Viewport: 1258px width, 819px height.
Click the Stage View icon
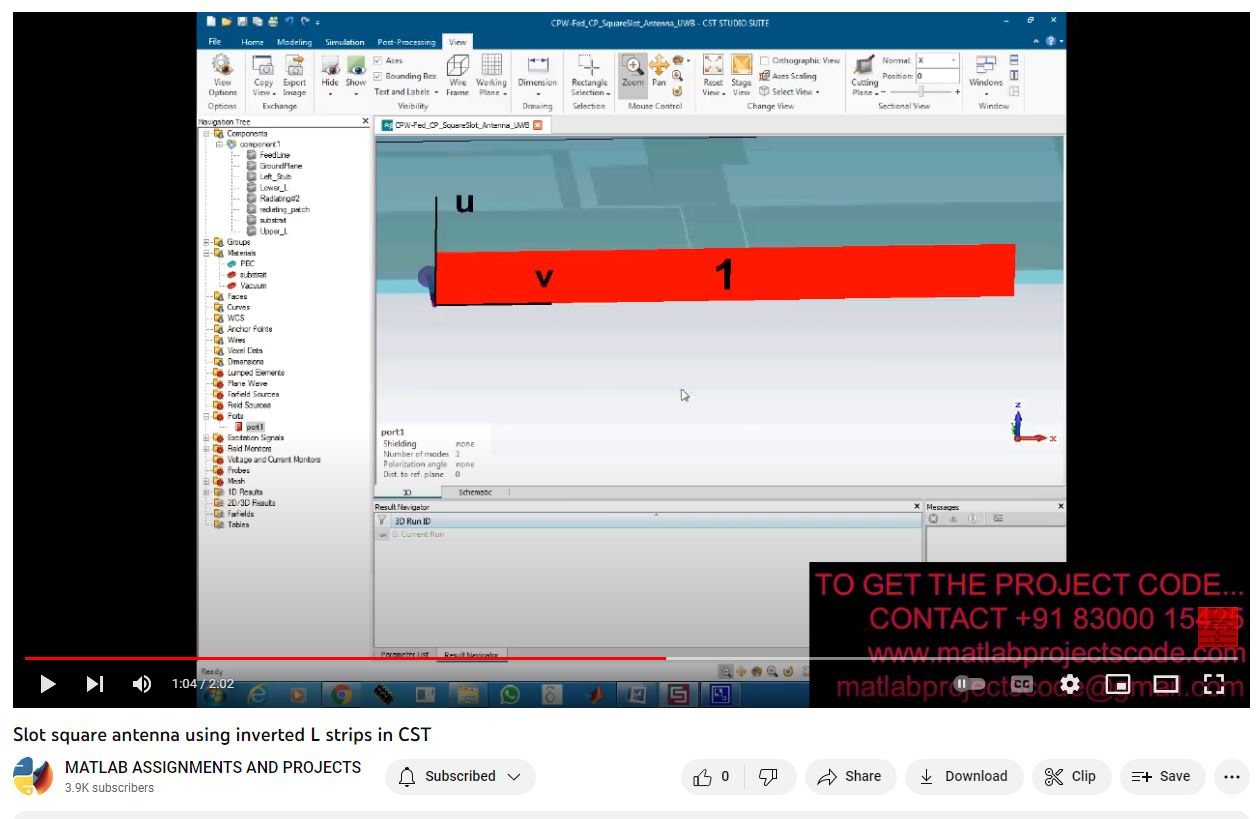coord(741,72)
